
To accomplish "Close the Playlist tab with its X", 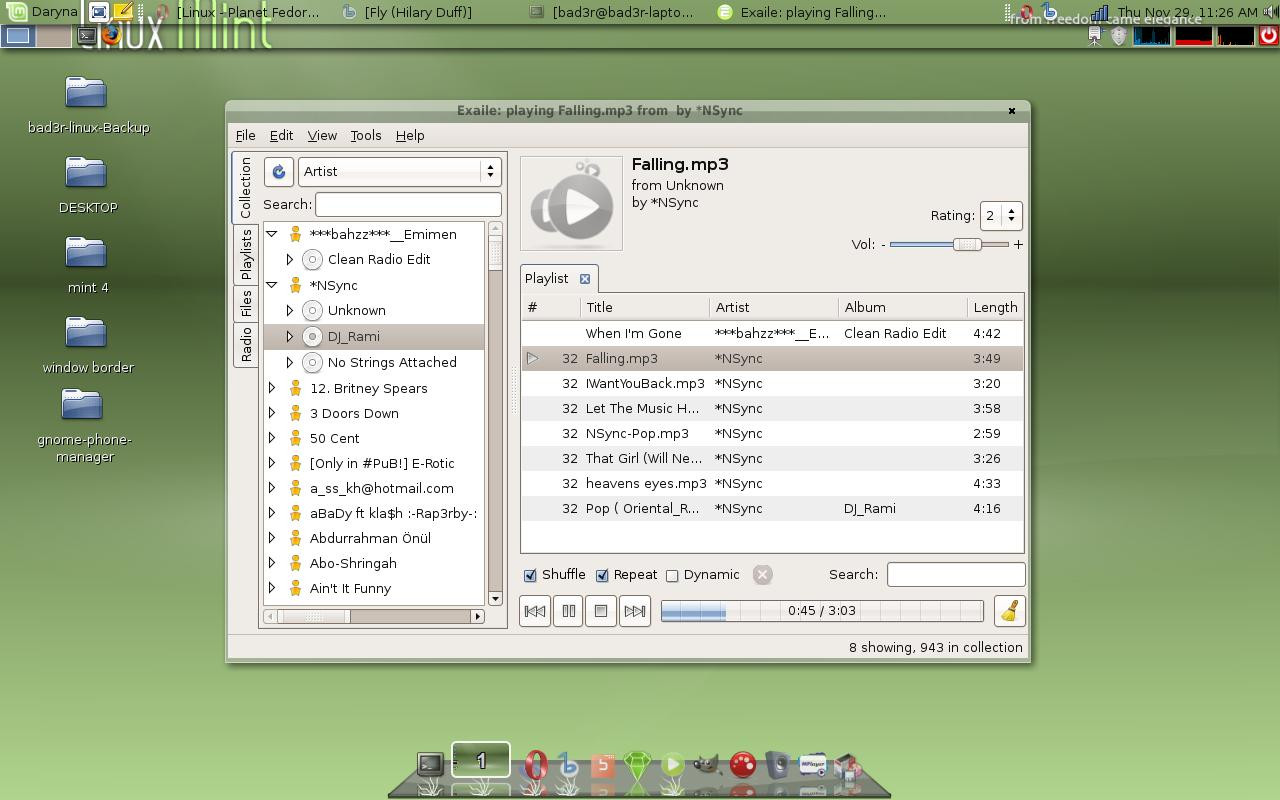I will pyautogui.click(x=585, y=279).
